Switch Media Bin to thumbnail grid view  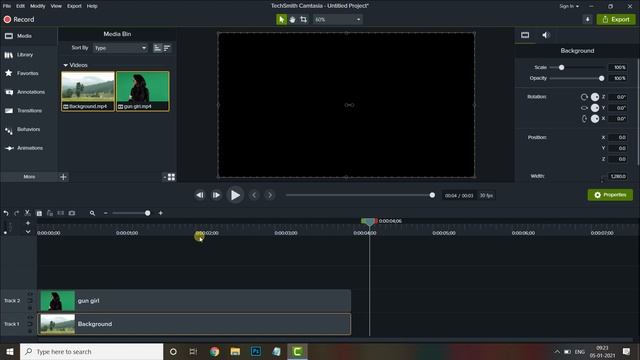point(171,177)
